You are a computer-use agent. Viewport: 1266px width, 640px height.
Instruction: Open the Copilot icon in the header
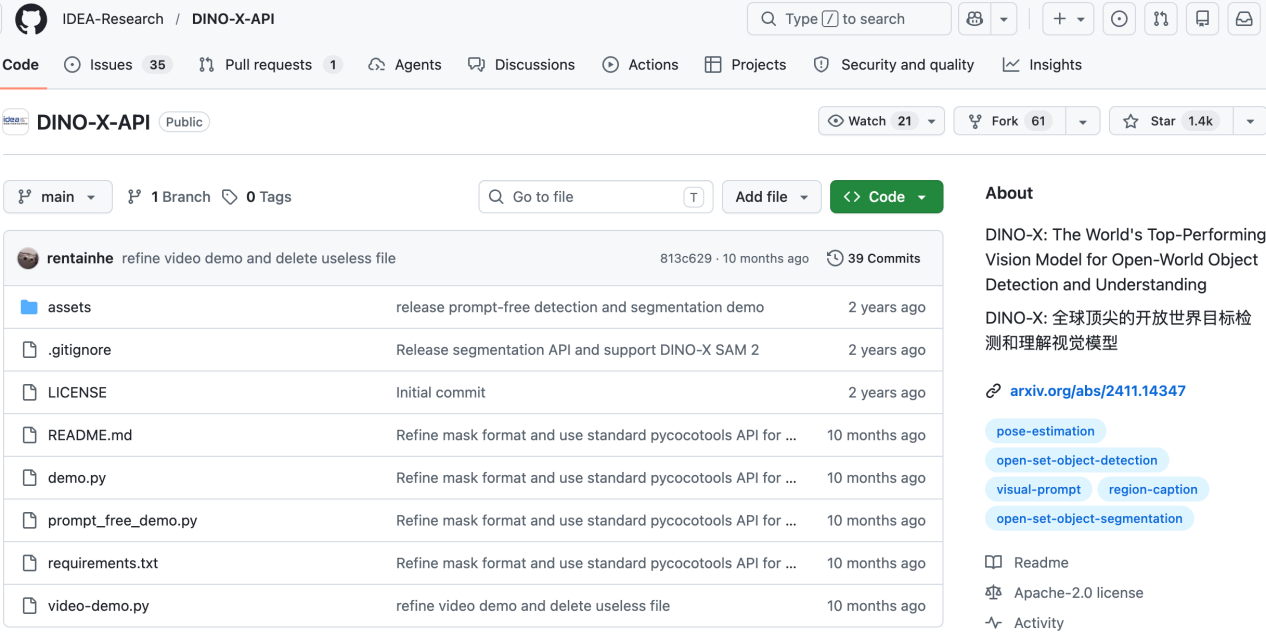pyautogui.click(x=972, y=19)
